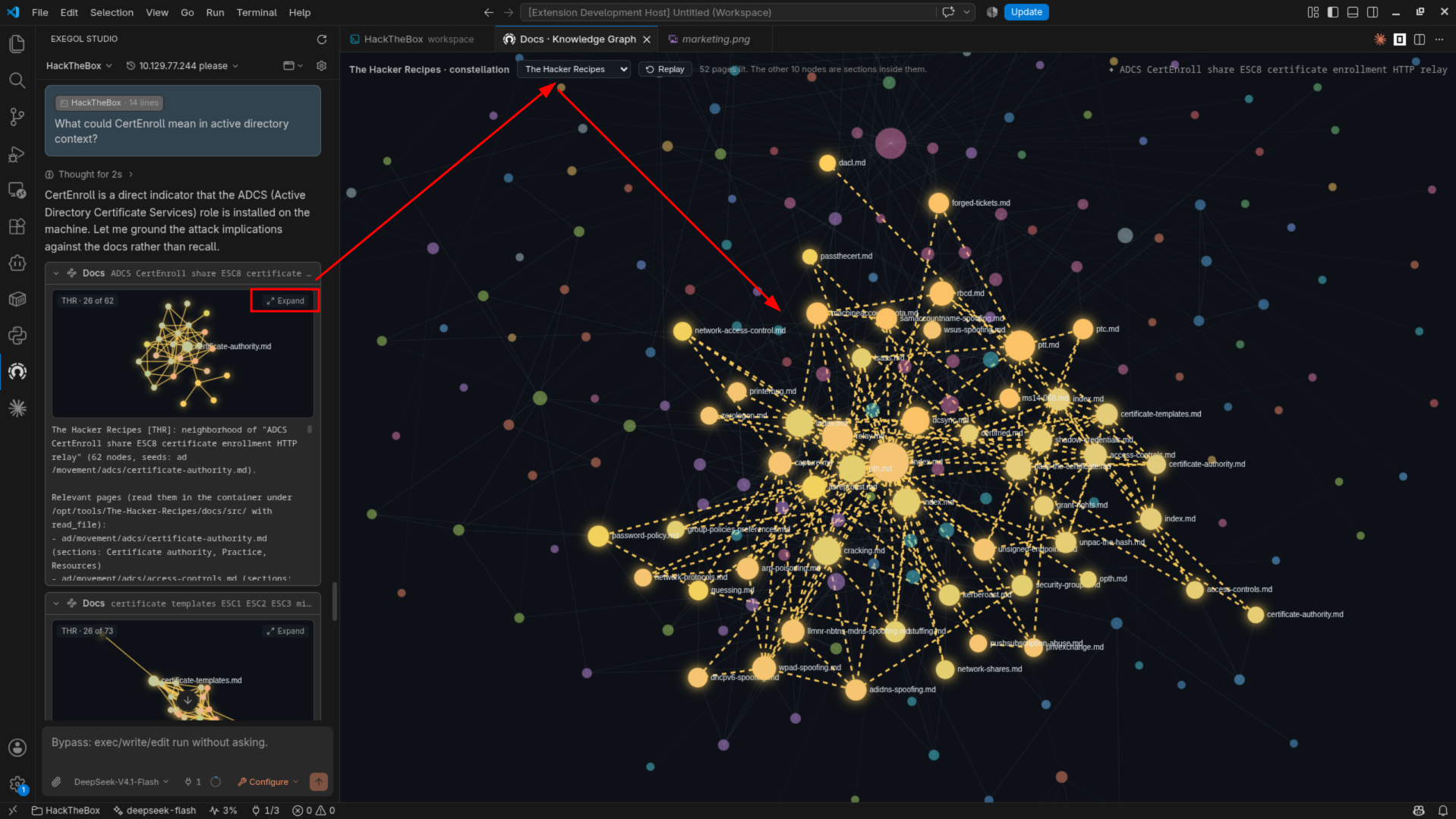
Task: Open the chat dropdown arrow in title bar
Action: (x=966, y=12)
